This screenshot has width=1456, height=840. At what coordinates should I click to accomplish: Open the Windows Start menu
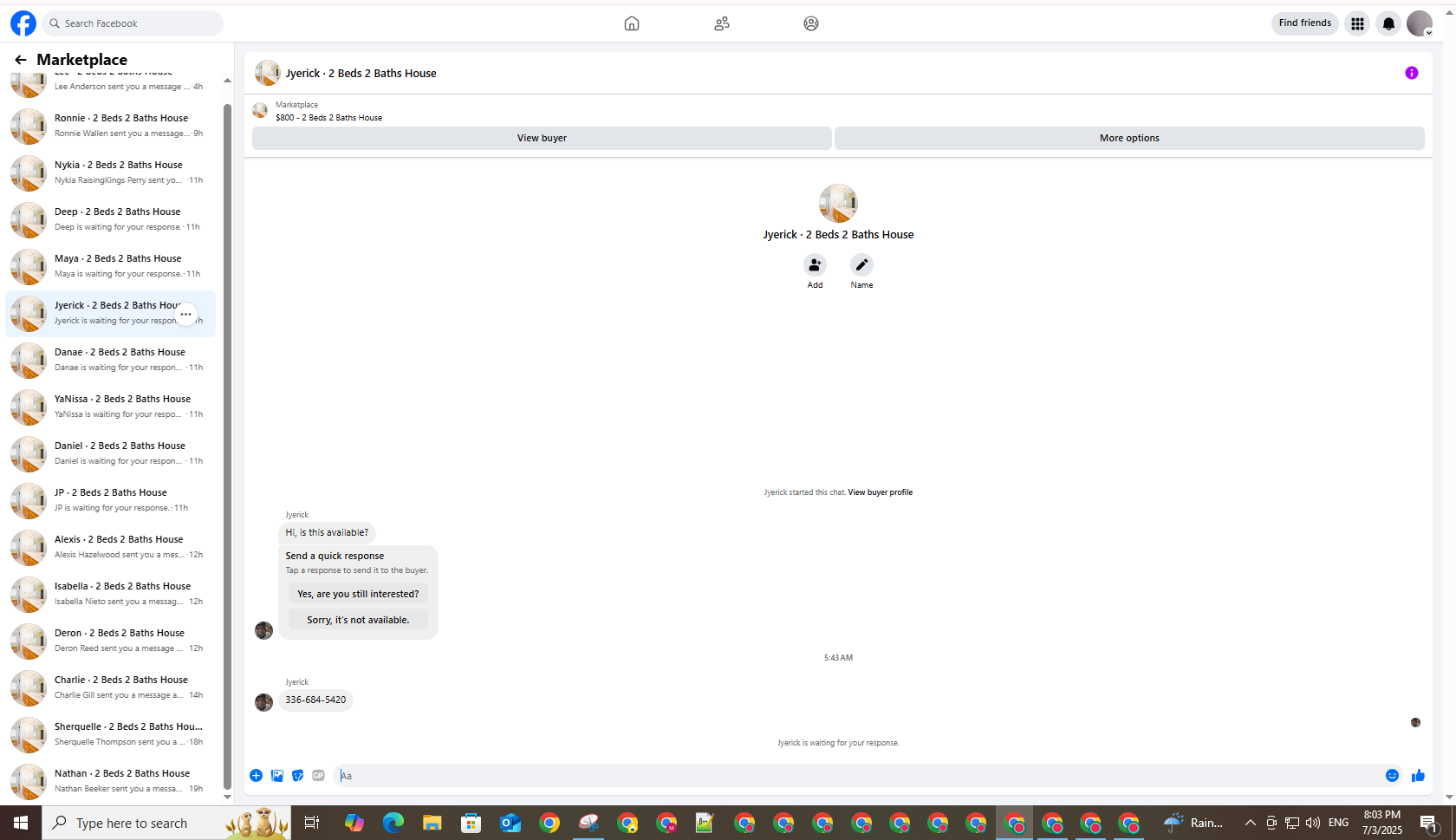click(x=21, y=823)
